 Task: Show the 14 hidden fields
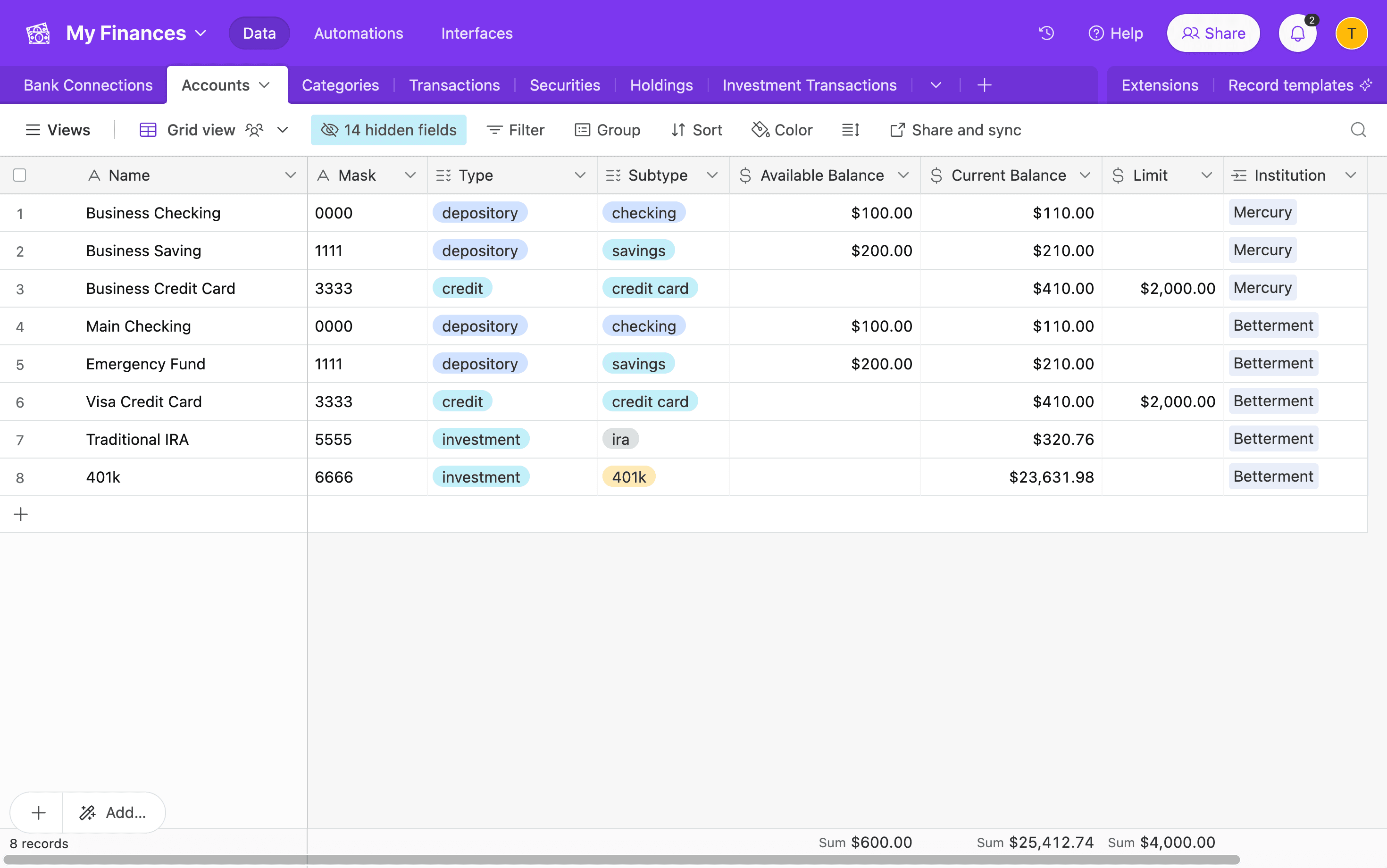coord(388,130)
